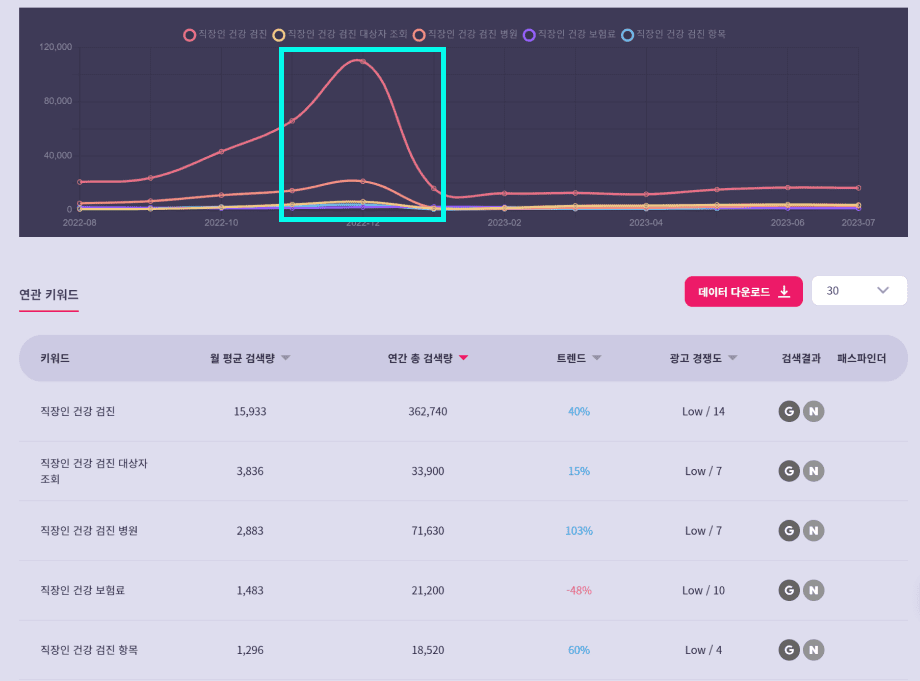Sort by 연간 총 검색량 column arrow
The image size is (920, 681).
click(463, 358)
